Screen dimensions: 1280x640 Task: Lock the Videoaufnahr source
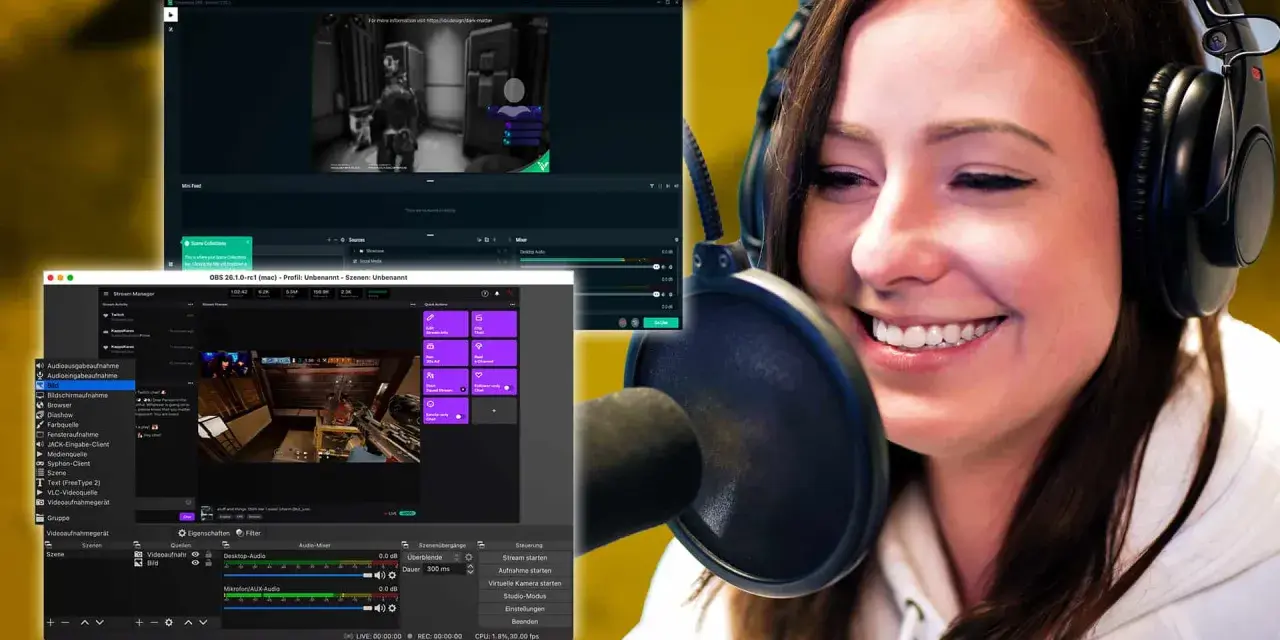(208, 554)
